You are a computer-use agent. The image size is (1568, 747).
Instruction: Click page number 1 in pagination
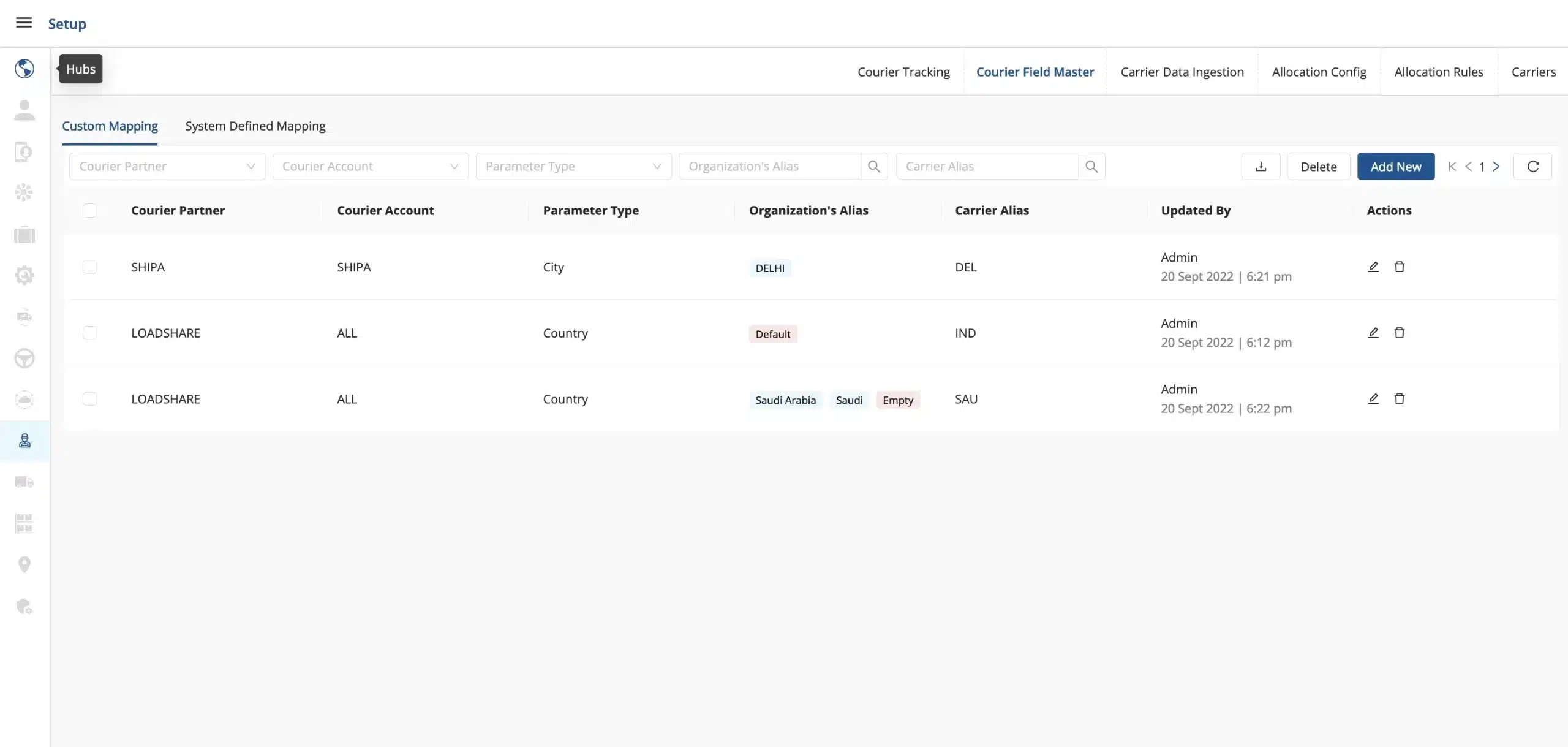click(1482, 167)
